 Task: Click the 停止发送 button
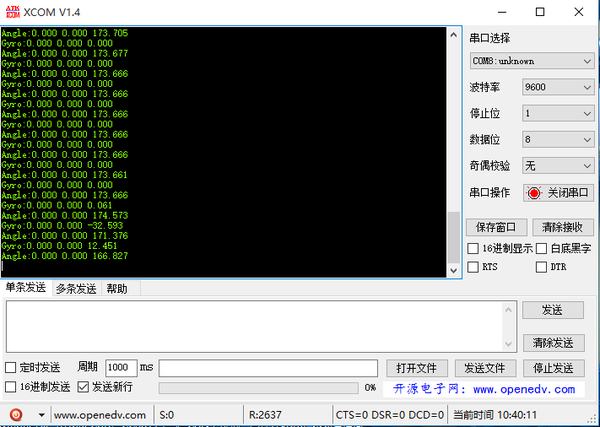click(554, 368)
